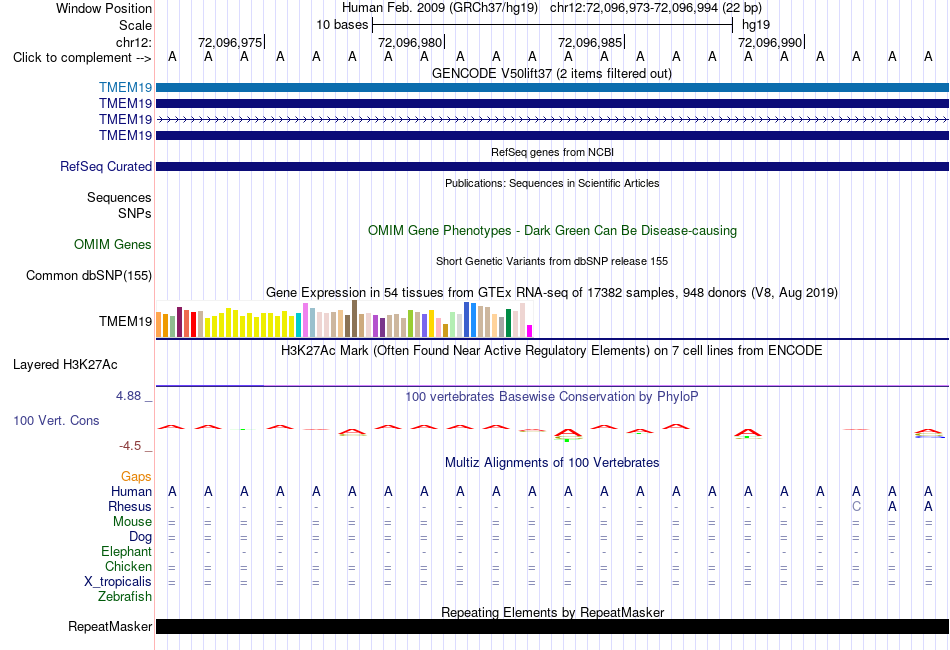Select the Zebrafish alignment row label
Screen dimensions: 950x650
coord(125,596)
